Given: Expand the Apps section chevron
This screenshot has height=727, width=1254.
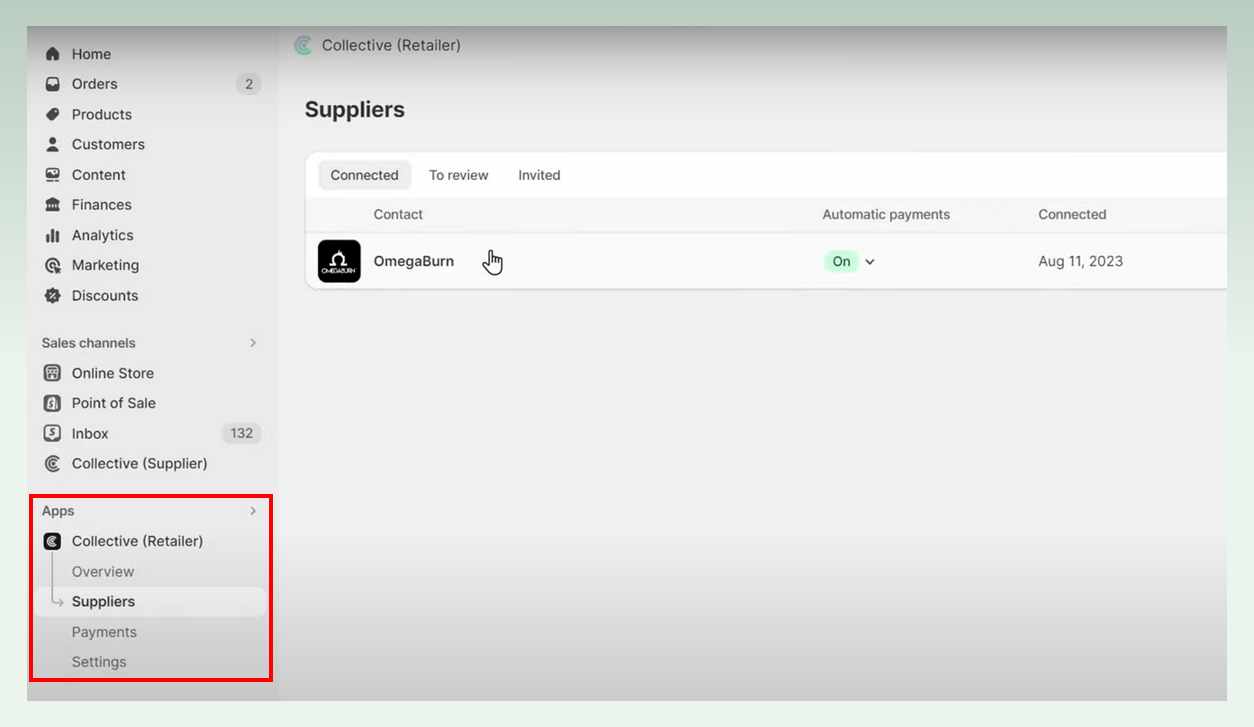Looking at the screenshot, I should [253, 511].
